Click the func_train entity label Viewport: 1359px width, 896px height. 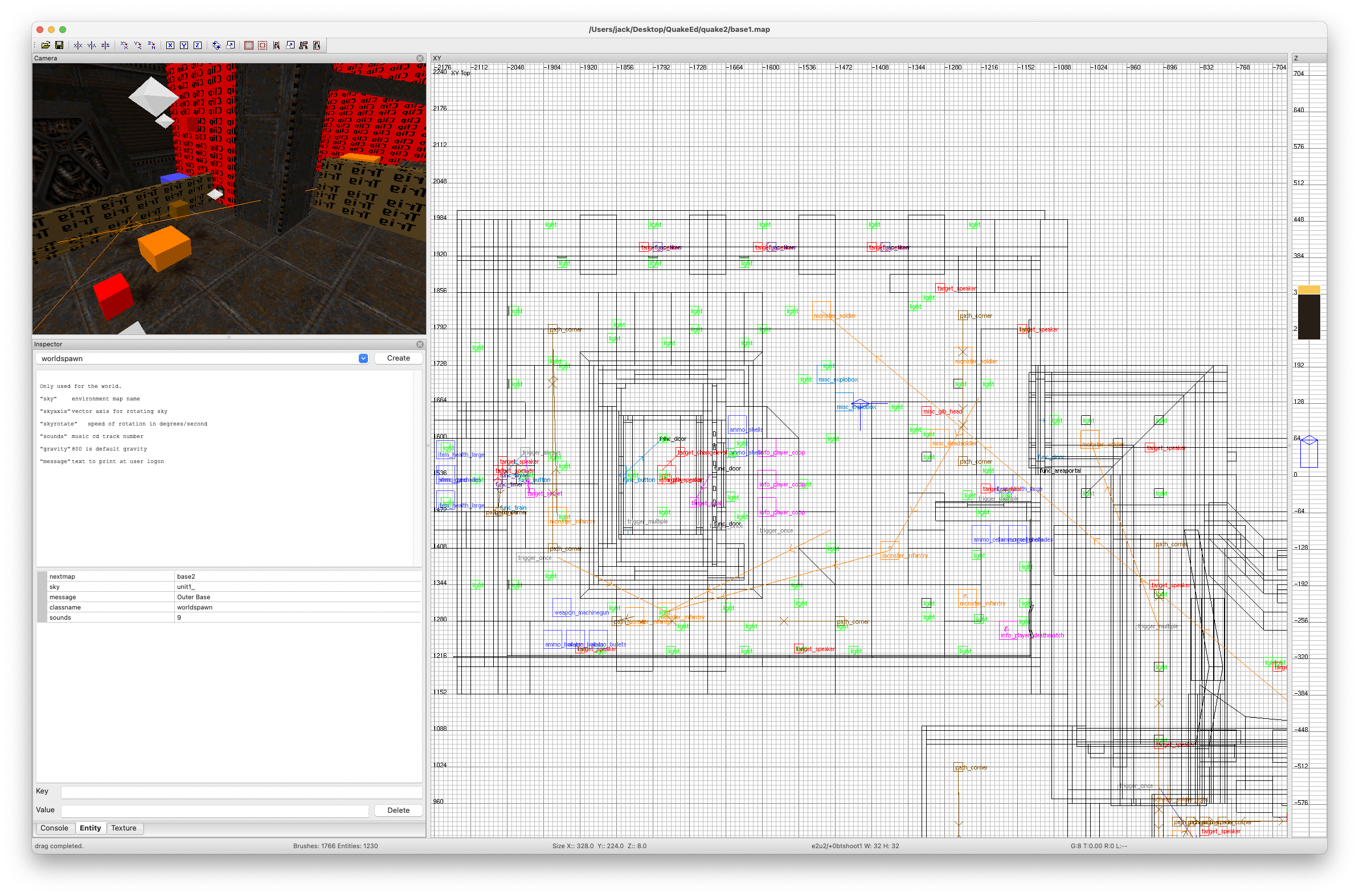(x=513, y=508)
